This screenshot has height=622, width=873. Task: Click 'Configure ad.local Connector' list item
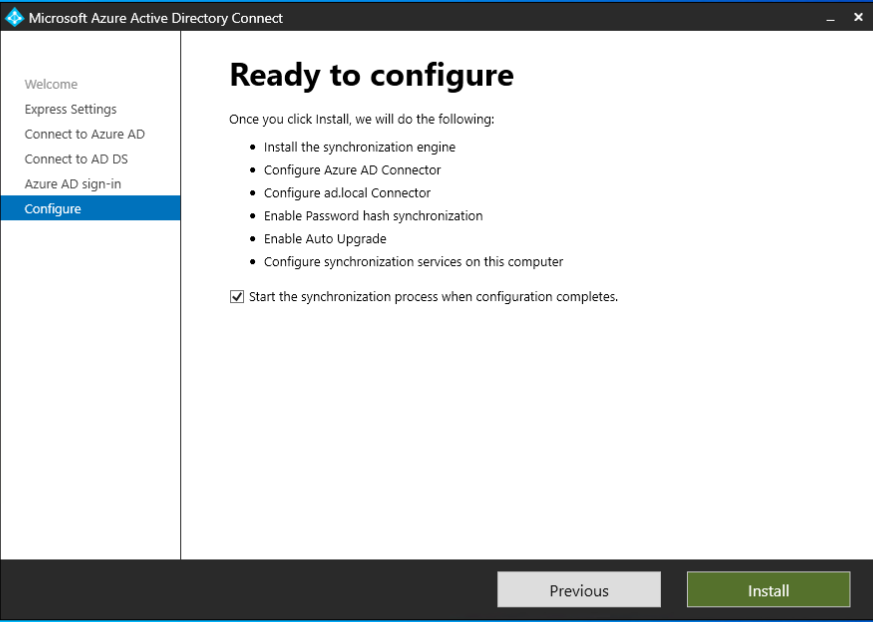[x=347, y=193]
